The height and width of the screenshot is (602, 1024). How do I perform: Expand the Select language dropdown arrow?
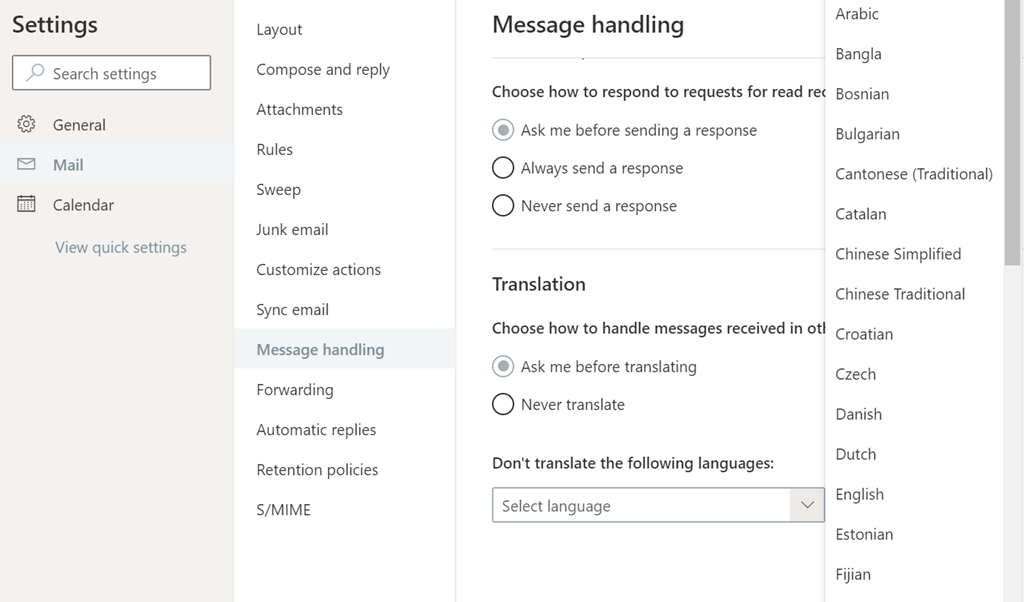click(807, 505)
